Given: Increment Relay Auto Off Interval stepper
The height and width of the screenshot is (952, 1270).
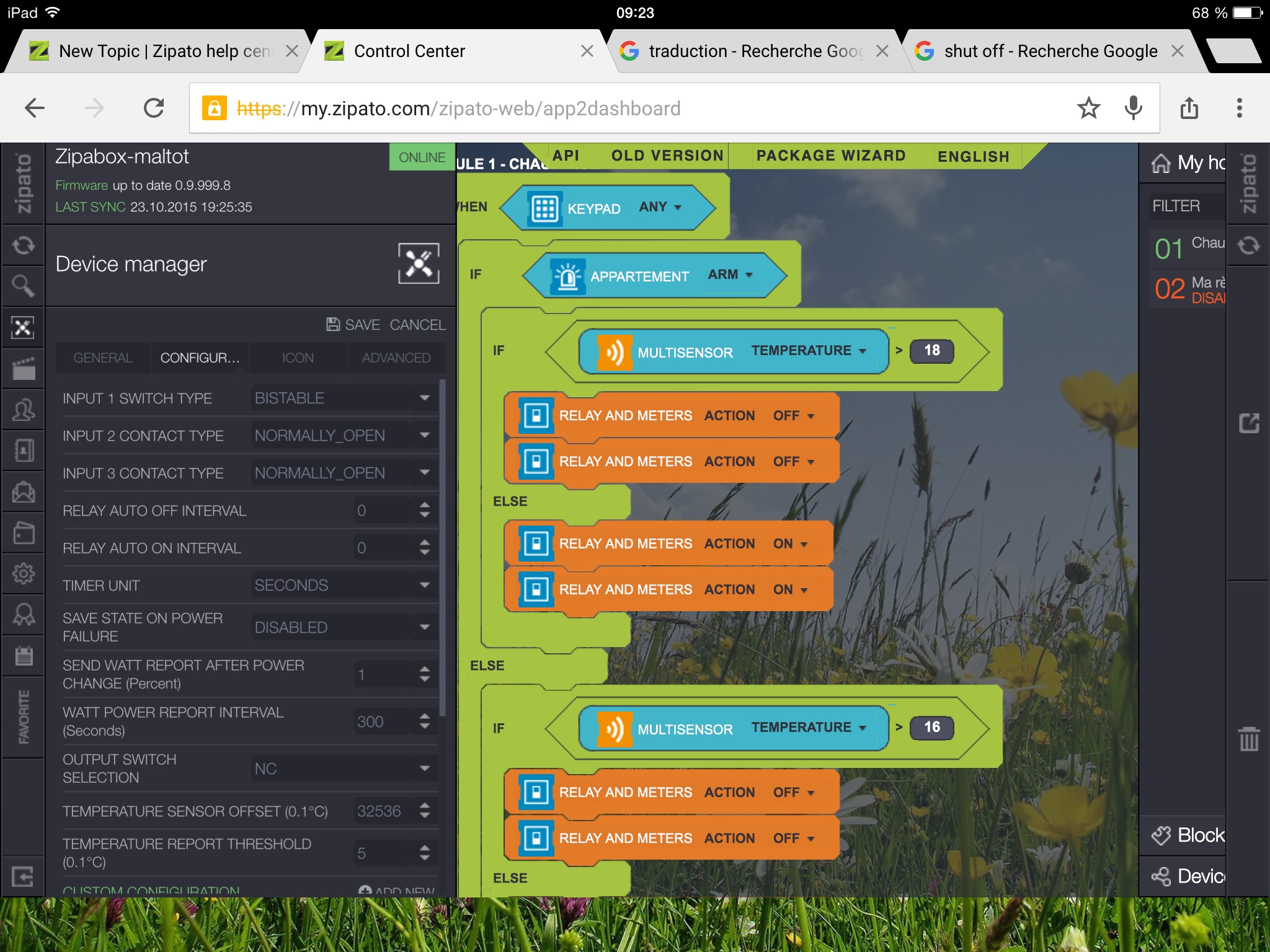Looking at the screenshot, I should pos(425,505).
